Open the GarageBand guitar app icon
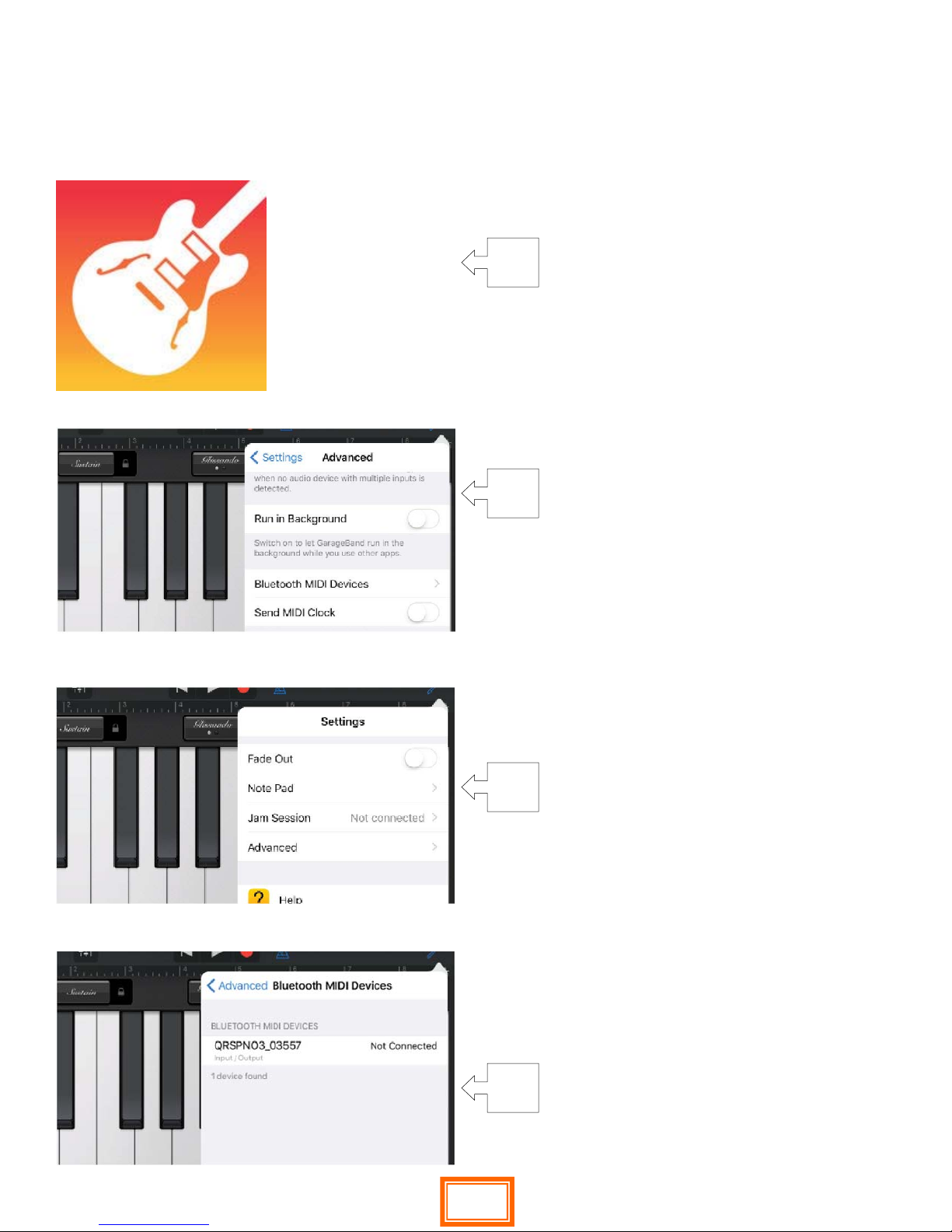 pyautogui.click(x=161, y=285)
